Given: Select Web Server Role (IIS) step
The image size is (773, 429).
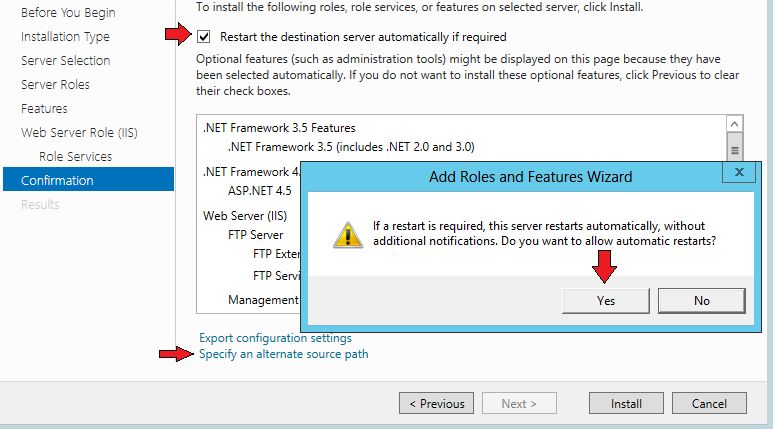Looking at the screenshot, I should tap(79, 133).
